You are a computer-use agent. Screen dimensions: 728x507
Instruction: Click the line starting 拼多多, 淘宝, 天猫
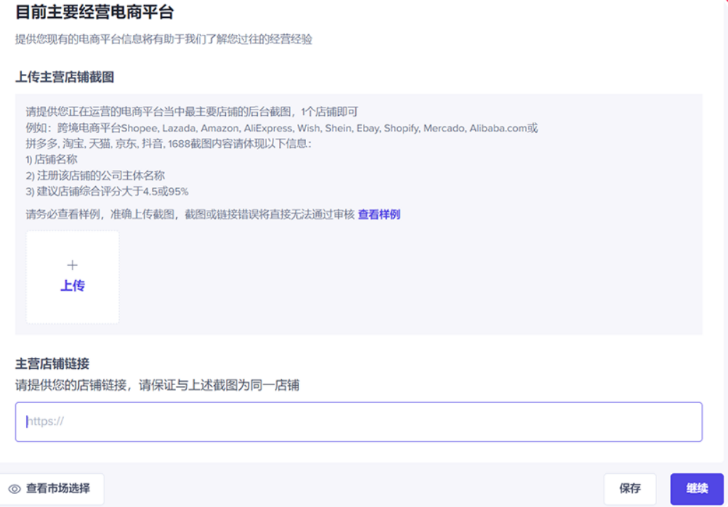point(169,144)
